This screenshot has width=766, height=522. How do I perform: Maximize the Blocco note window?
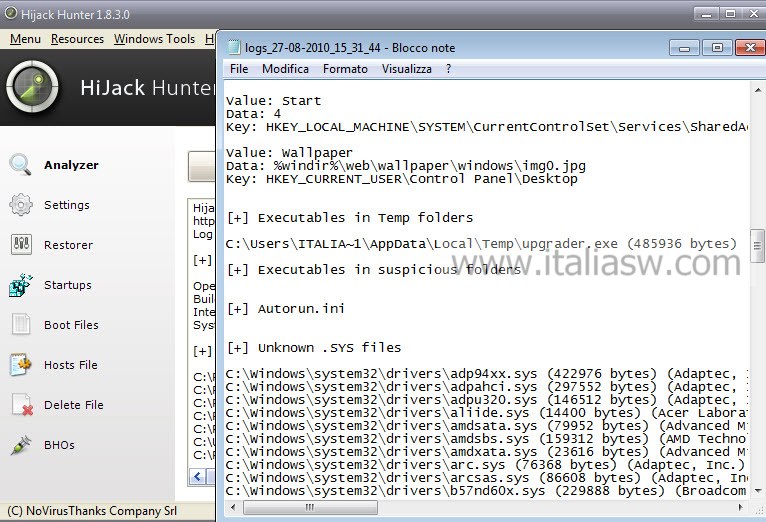click(x=717, y=48)
